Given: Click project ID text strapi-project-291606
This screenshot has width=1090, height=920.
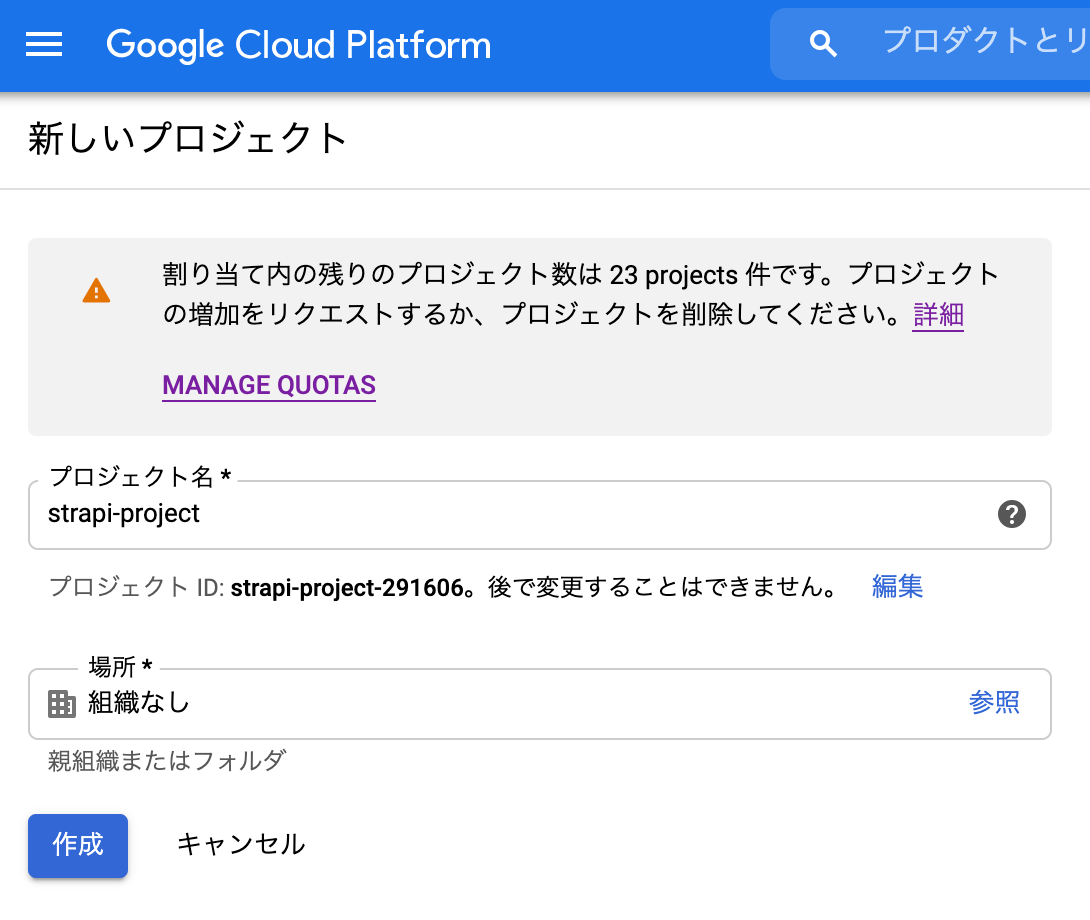Looking at the screenshot, I should coord(347,588).
